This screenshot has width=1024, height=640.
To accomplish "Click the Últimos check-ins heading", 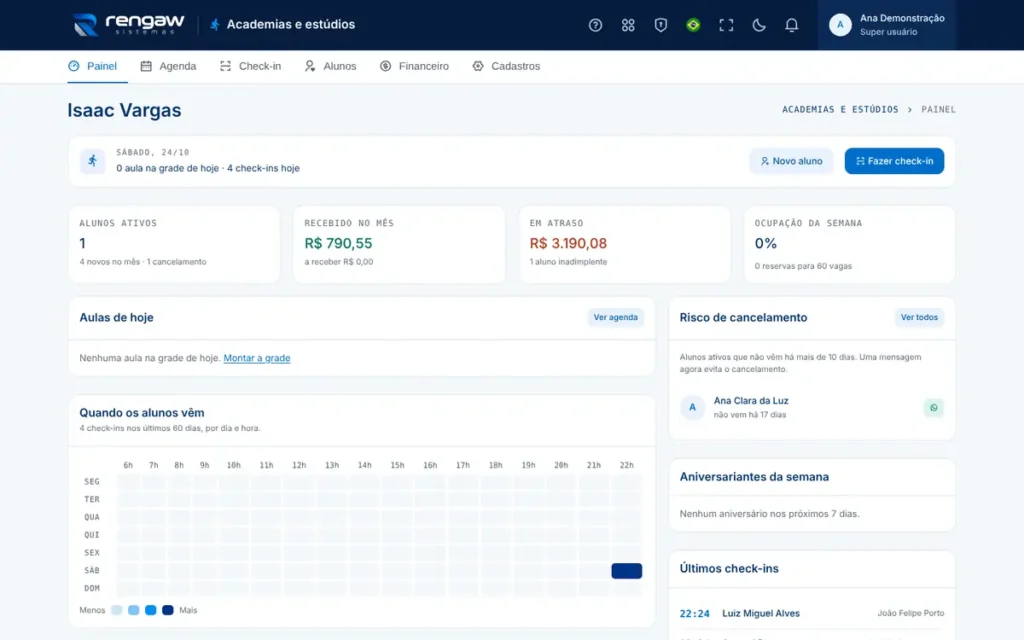I will (x=729, y=568).
